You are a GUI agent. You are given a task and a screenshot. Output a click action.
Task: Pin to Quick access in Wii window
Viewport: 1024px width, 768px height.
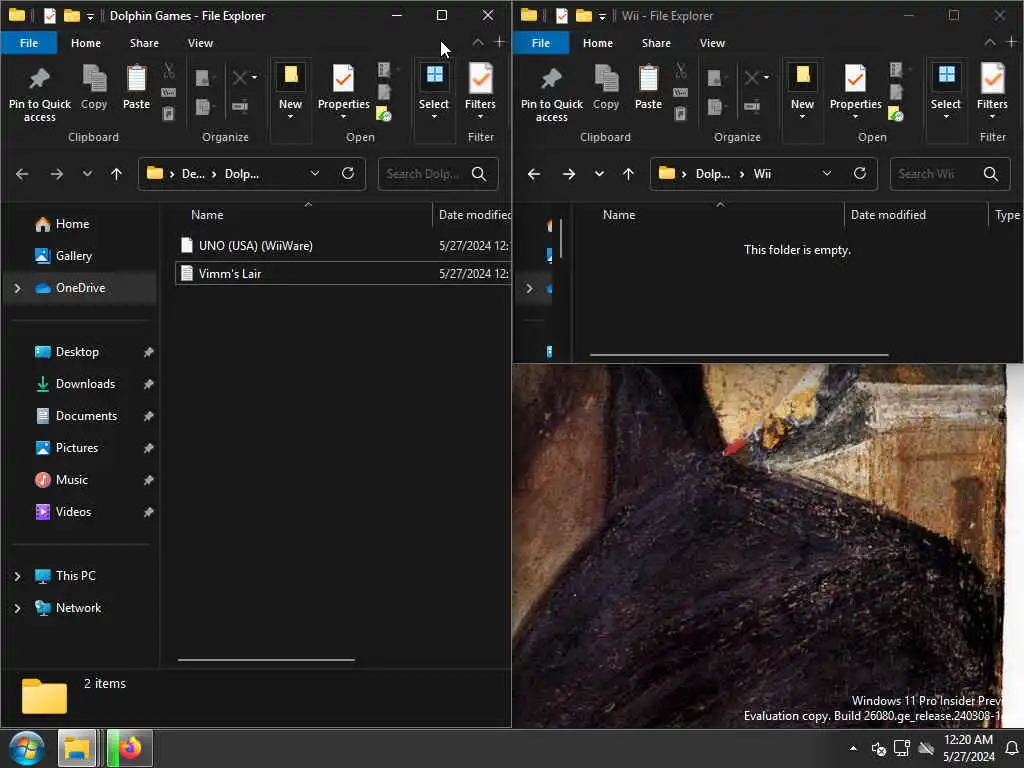point(551,94)
